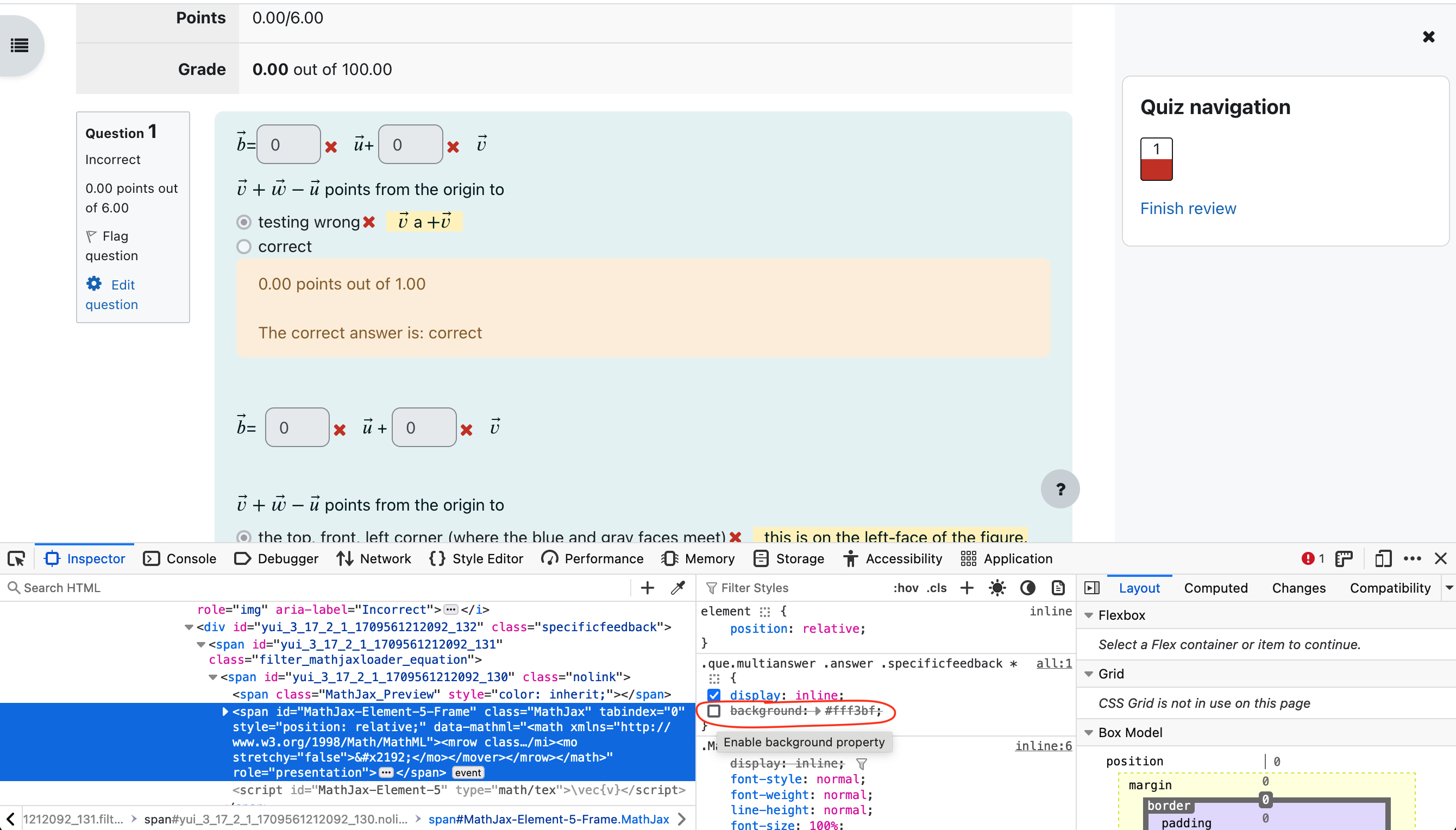Collapse the Grid section
This screenshot has height=830, width=1456.
[x=1088, y=674]
